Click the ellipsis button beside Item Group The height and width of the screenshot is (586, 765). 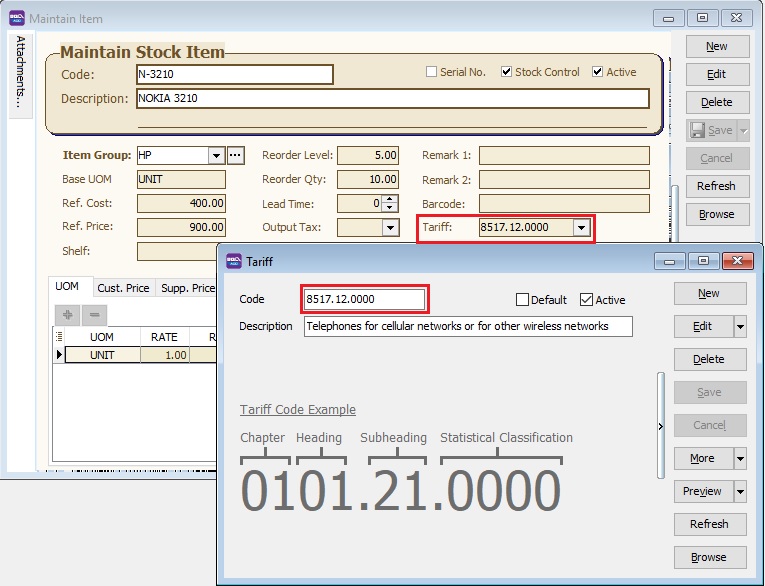(236, 155)
